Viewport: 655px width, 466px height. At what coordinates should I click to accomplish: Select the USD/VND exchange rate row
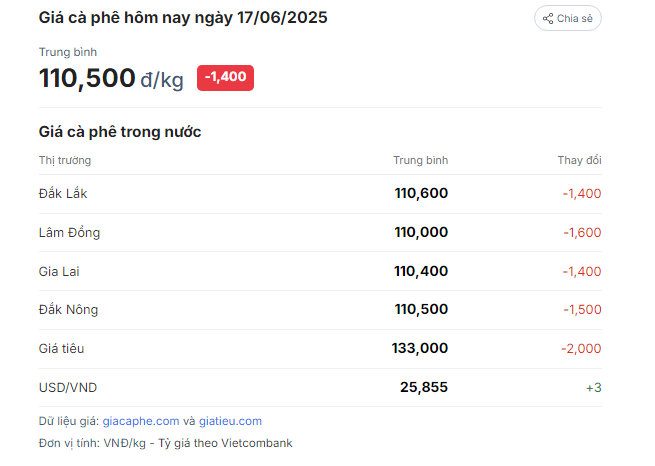pos(320,387)
